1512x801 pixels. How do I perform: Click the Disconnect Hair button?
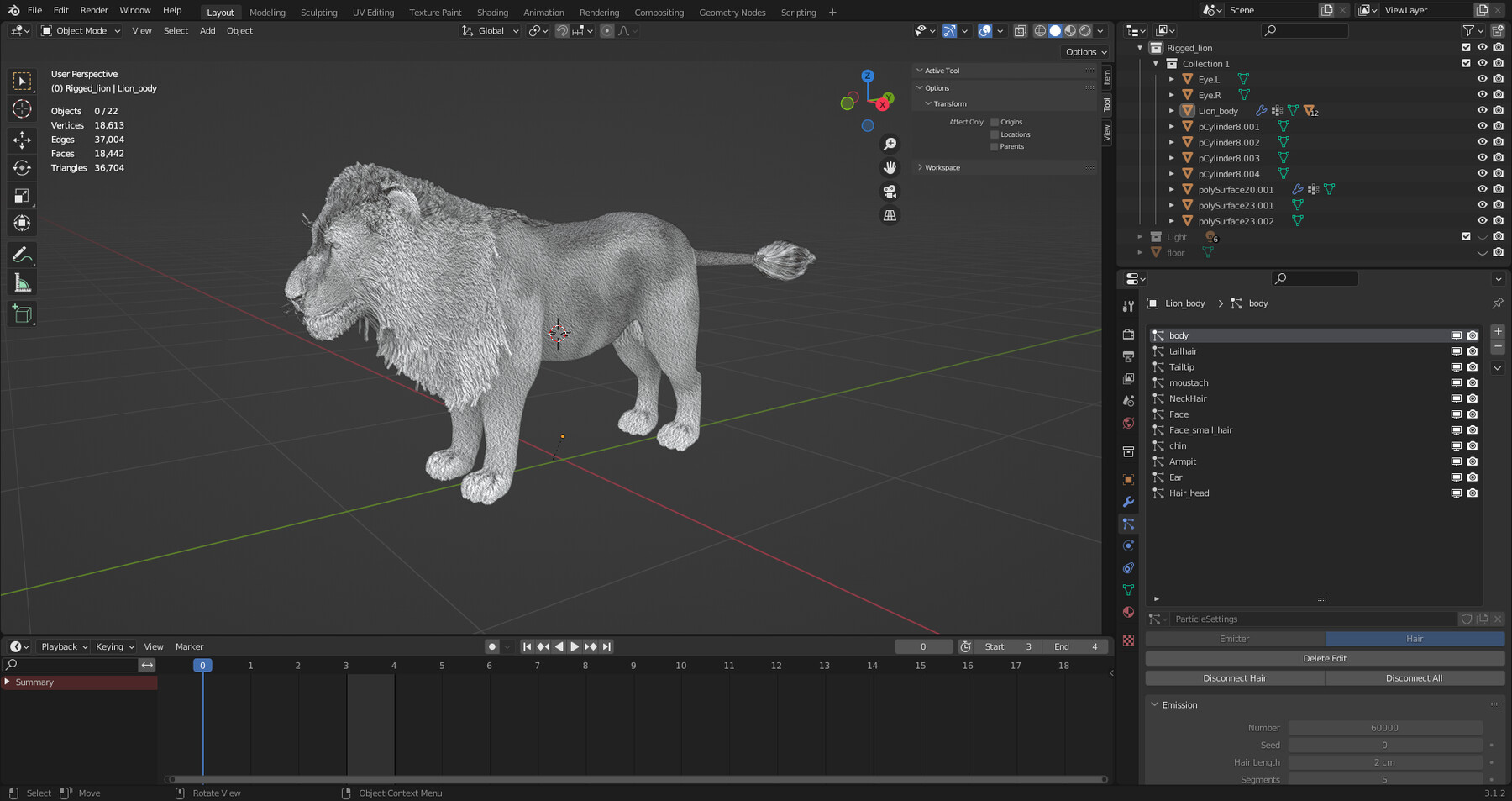(x=1234, y=677)
